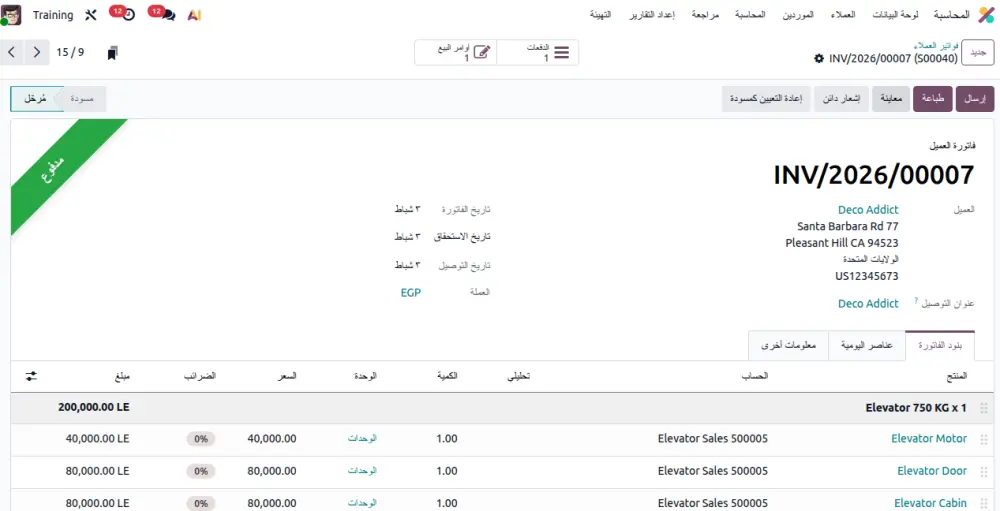The width and height of the screenshot is (1000, 511).
Task: Click the Send (إرسال) button
Action: point(974,99)
